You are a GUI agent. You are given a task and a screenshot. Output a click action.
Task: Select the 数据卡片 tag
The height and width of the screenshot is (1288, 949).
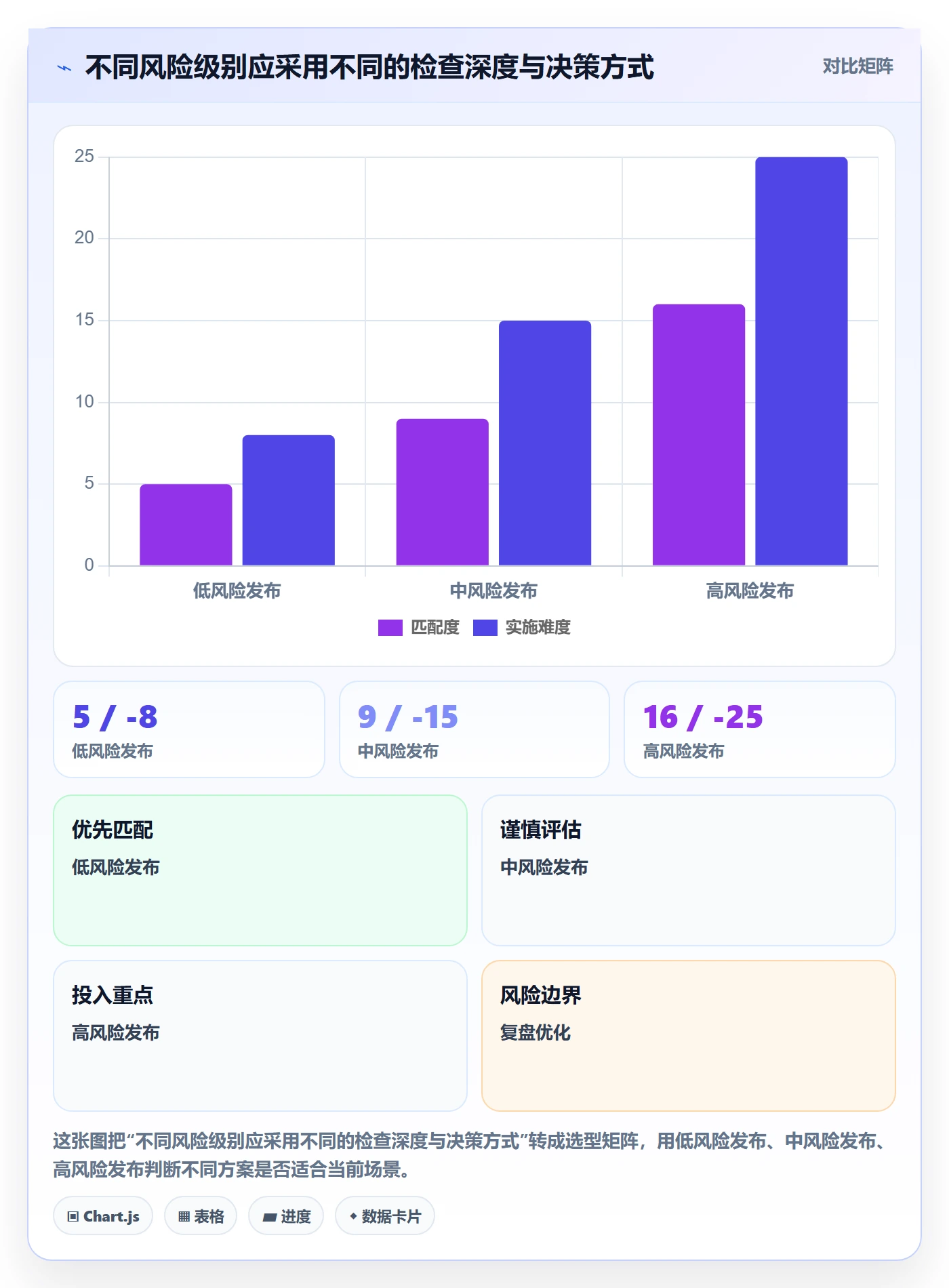coord(385,1216)
